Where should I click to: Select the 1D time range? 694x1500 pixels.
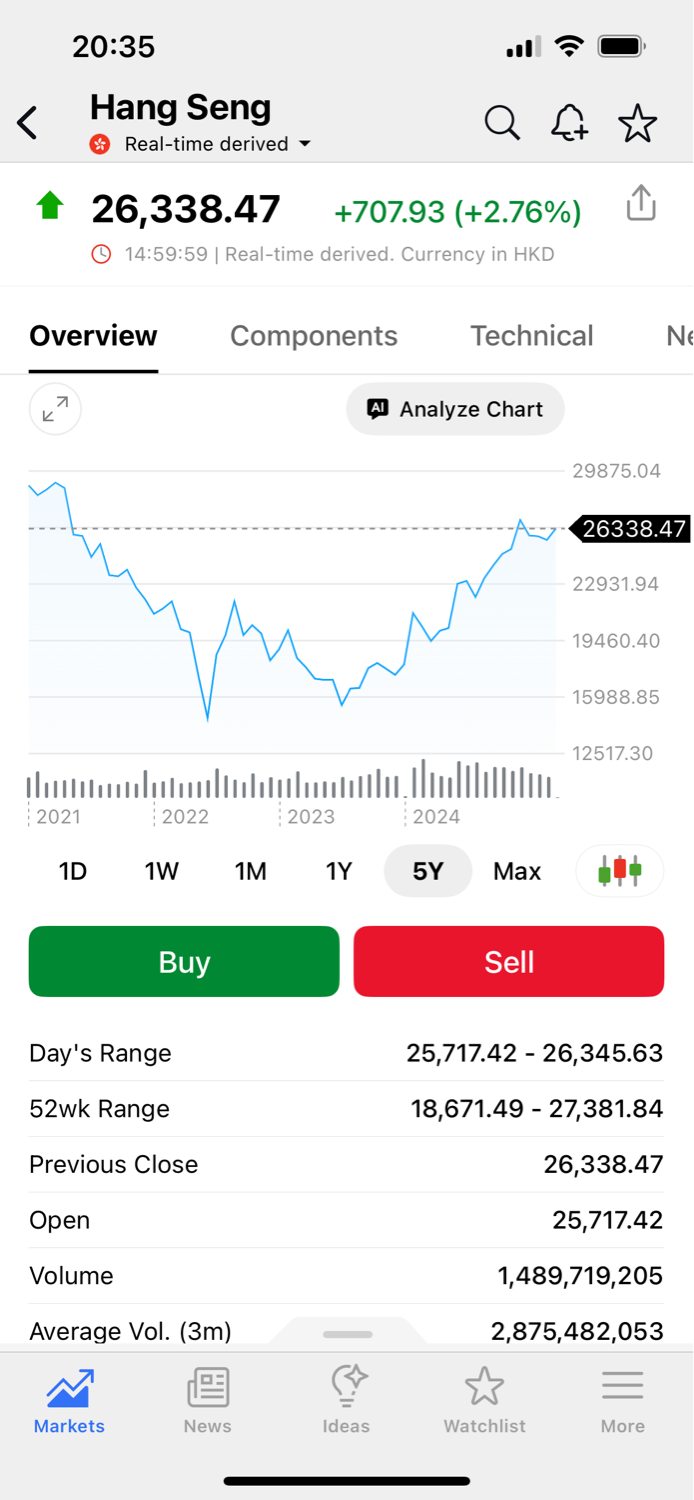(x=73, y=871)
